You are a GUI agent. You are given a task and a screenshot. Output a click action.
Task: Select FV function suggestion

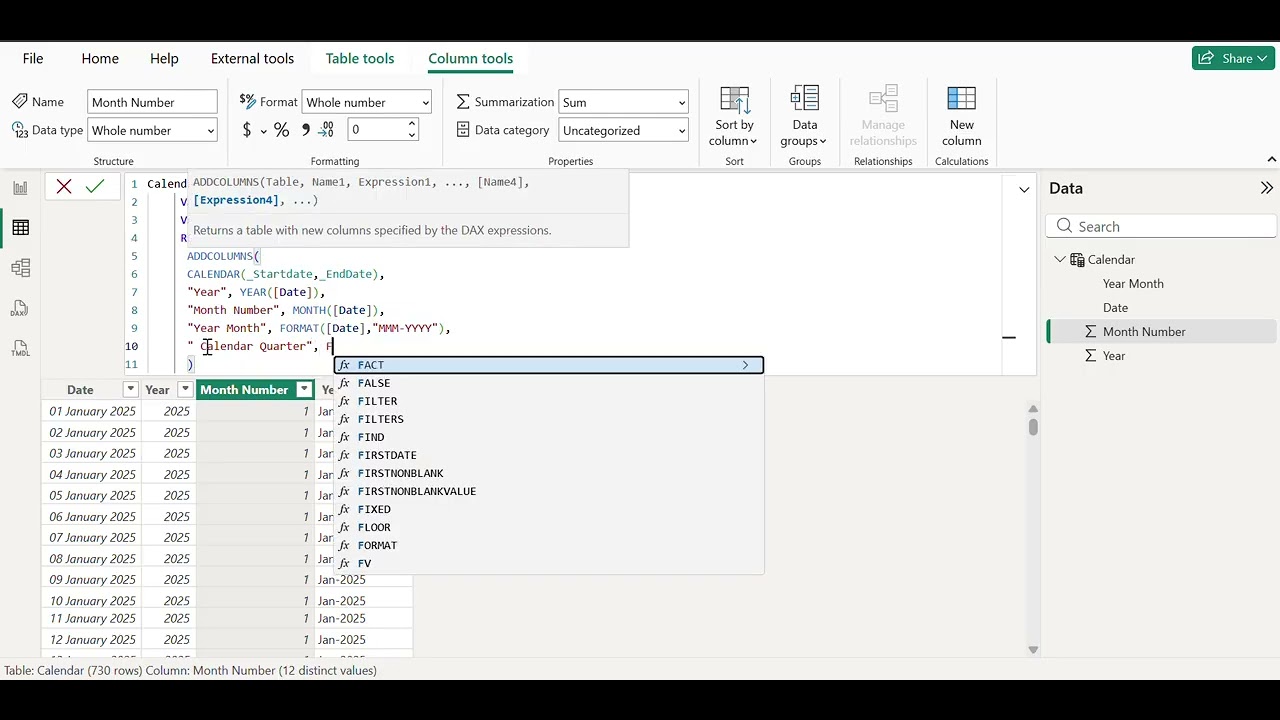tap(549, 563)
